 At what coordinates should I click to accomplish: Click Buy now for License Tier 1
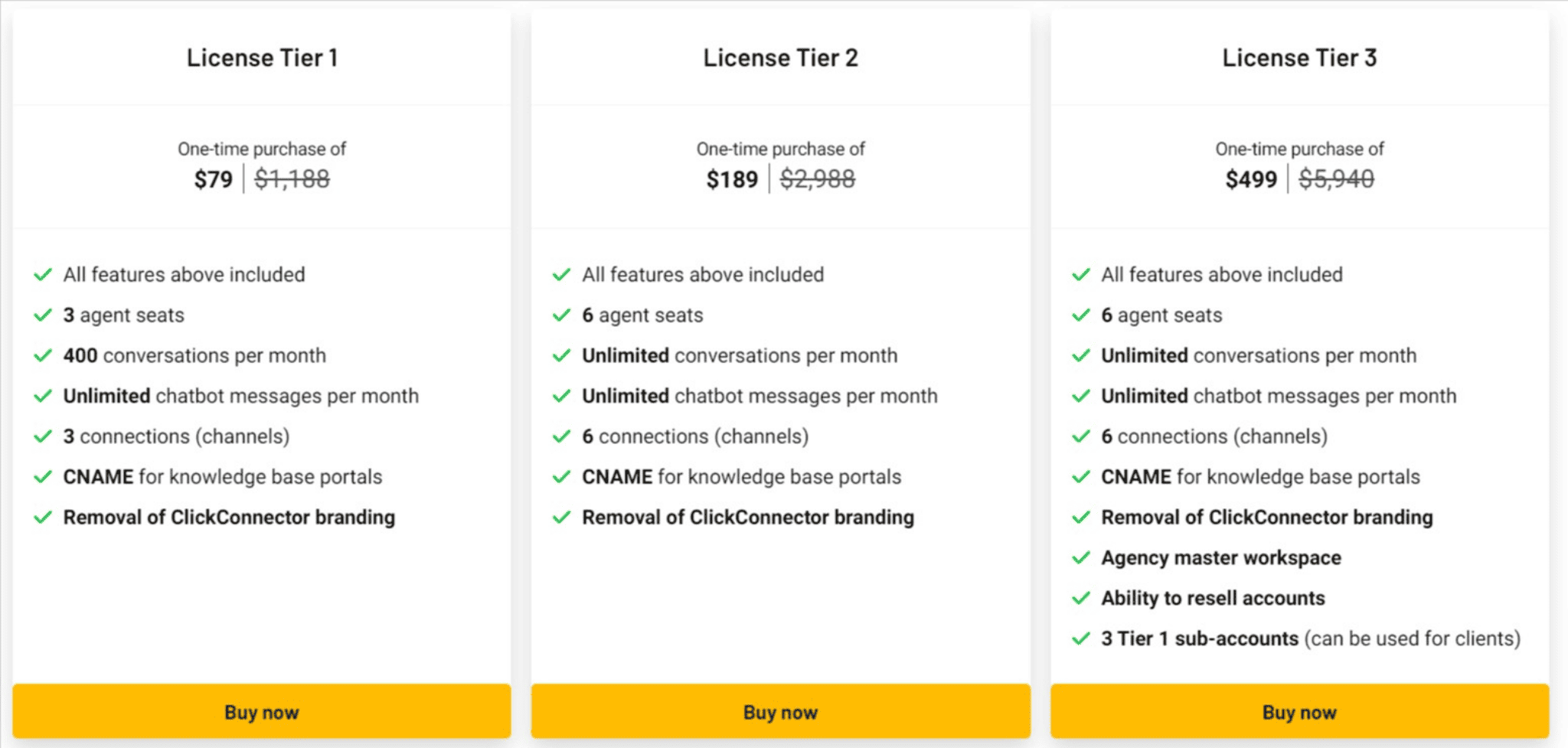[261, 711]
